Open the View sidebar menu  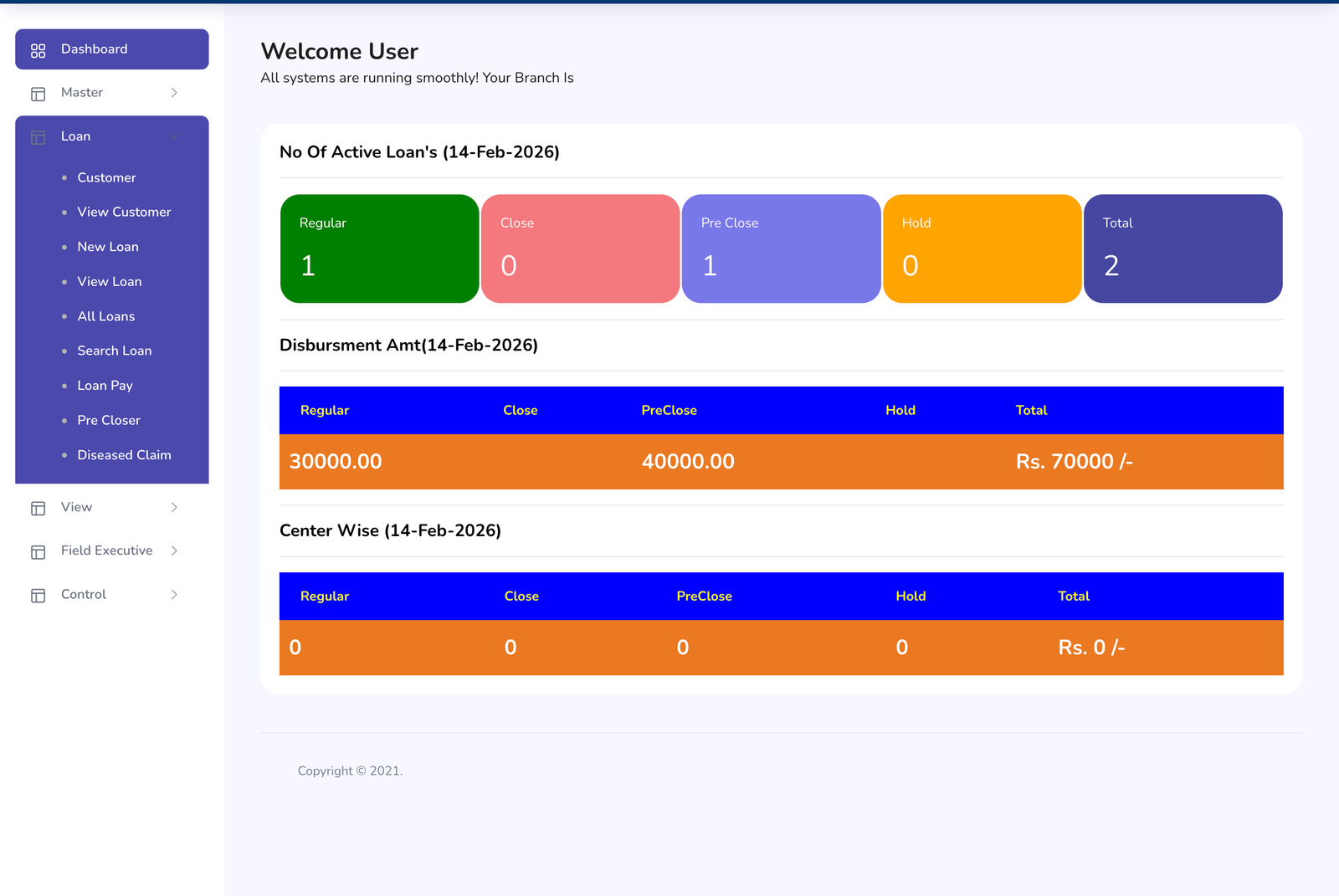tap(112, 508)
